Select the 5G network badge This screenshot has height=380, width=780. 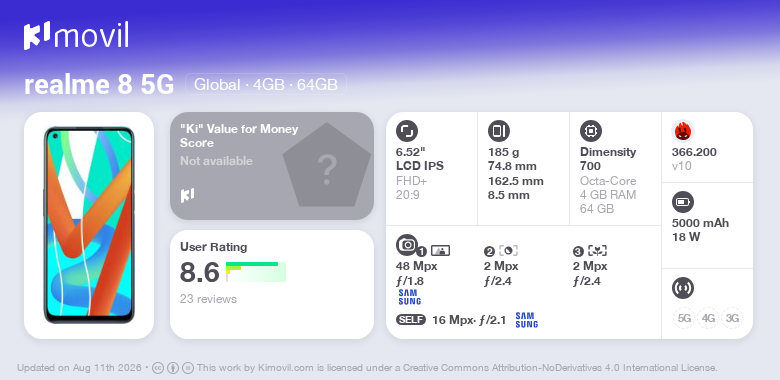click(x=684, y=318)
